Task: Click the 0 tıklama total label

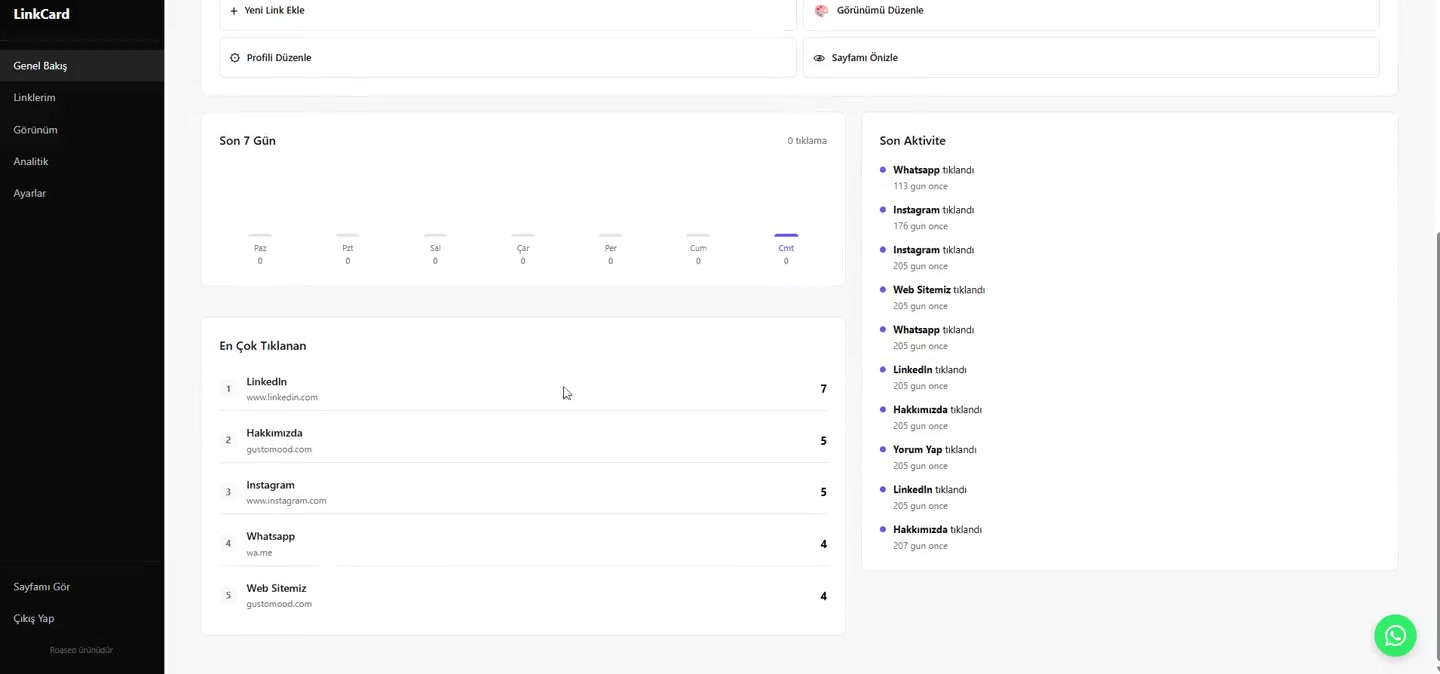Action: pos(807,141)
